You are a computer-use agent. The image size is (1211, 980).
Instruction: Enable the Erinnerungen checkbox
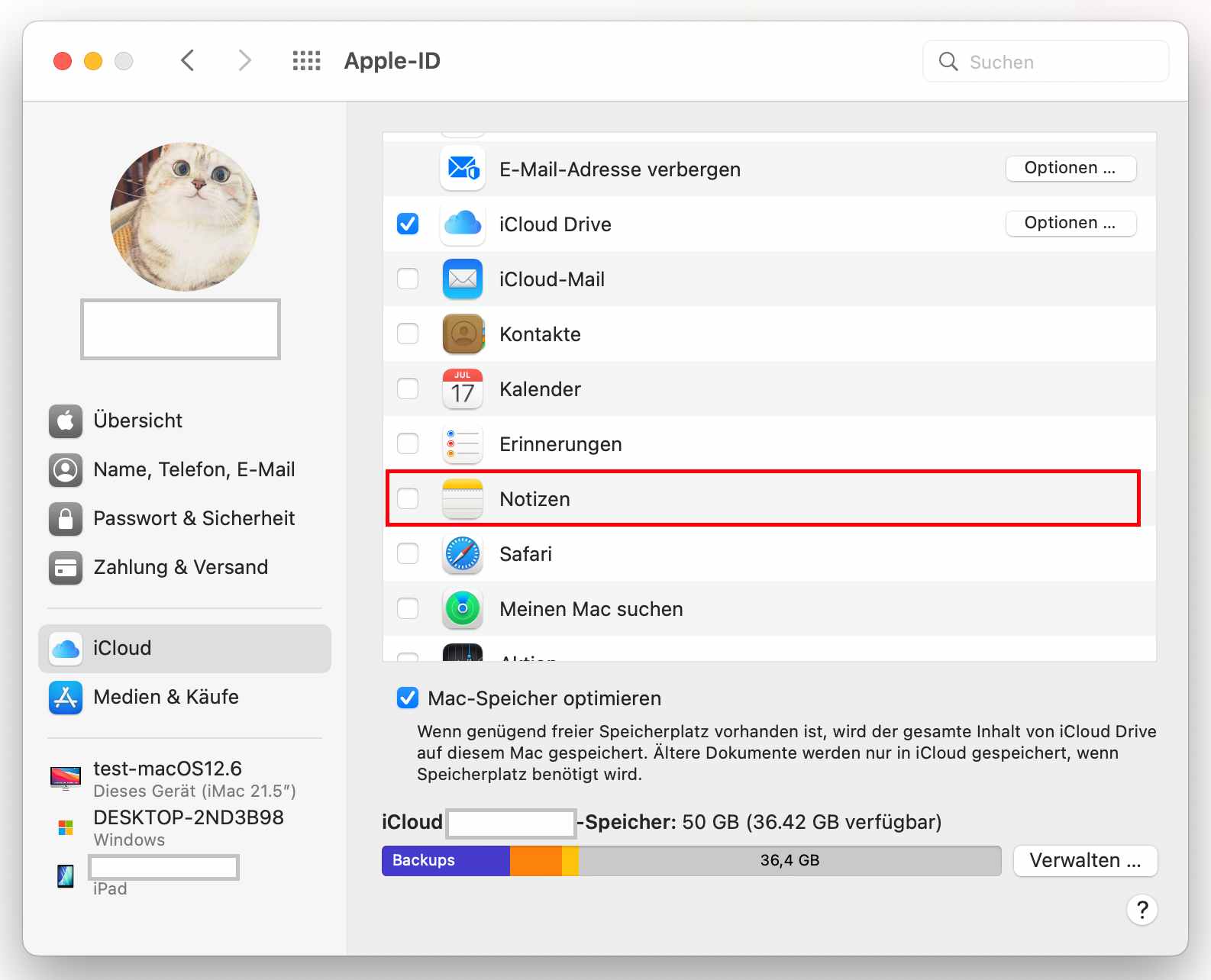pos(408,443)
